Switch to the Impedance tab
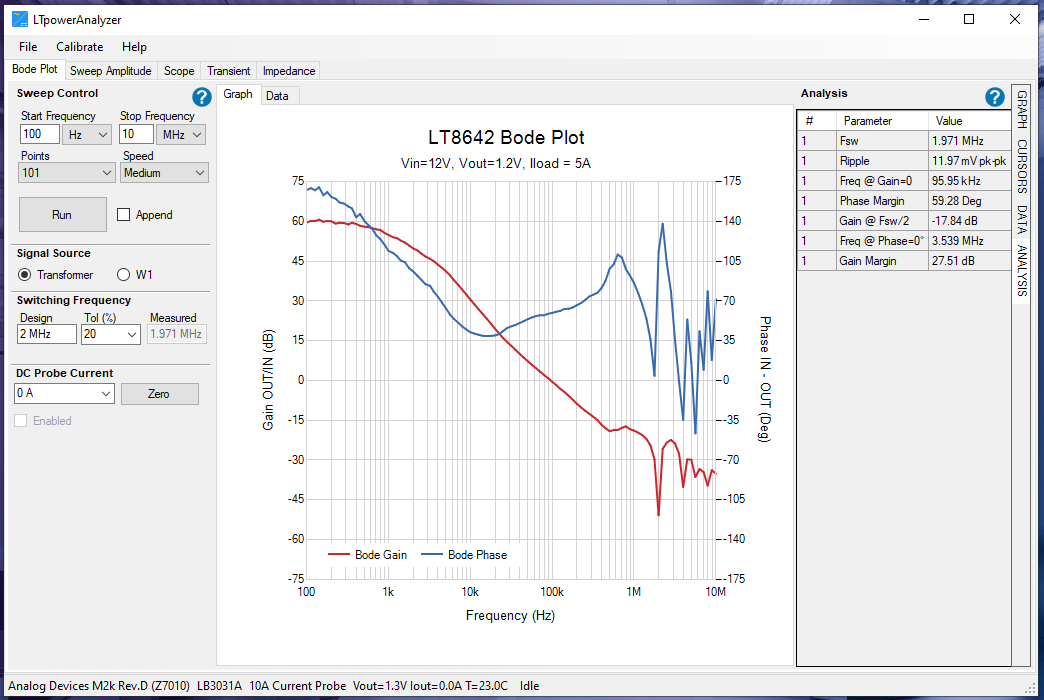This screenshot has height=700, width=1044. (x=288, y=71)
